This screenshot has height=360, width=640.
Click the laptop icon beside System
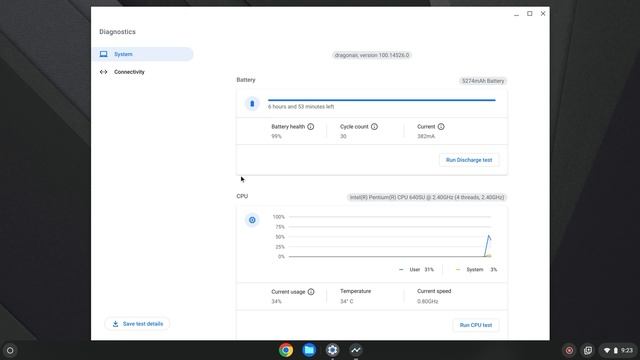pos(104,54)
